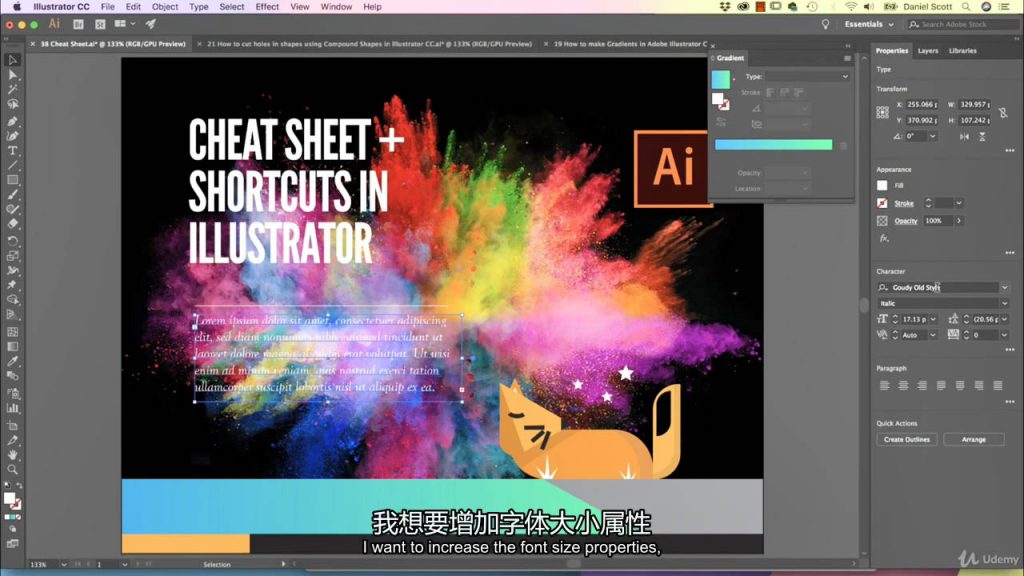Justify paragraph with last line right
This screenshot has width=1024, height=576.
click(x=979, y=385)
